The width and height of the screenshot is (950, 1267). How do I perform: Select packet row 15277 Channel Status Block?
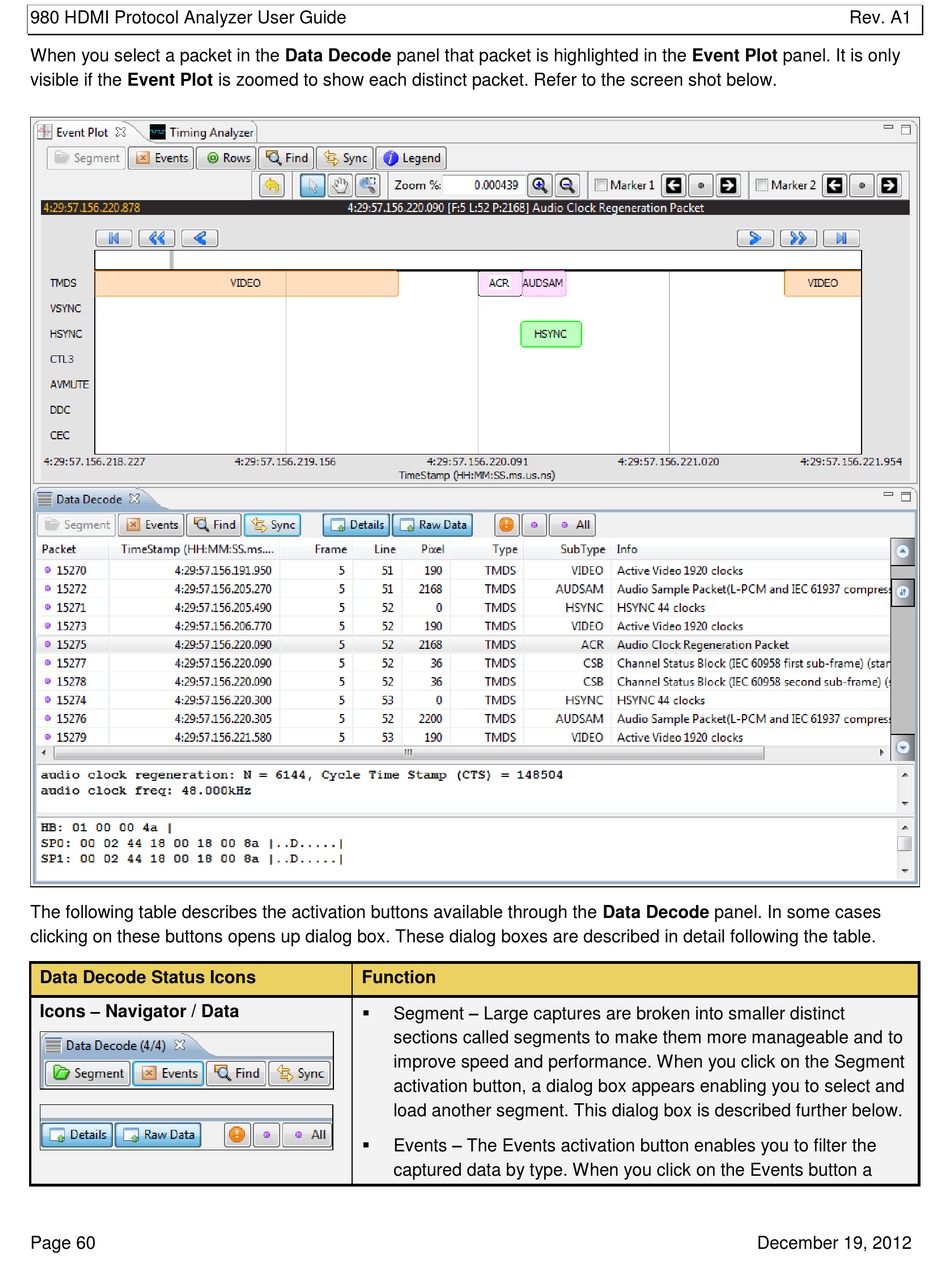[x=463, y=663]
